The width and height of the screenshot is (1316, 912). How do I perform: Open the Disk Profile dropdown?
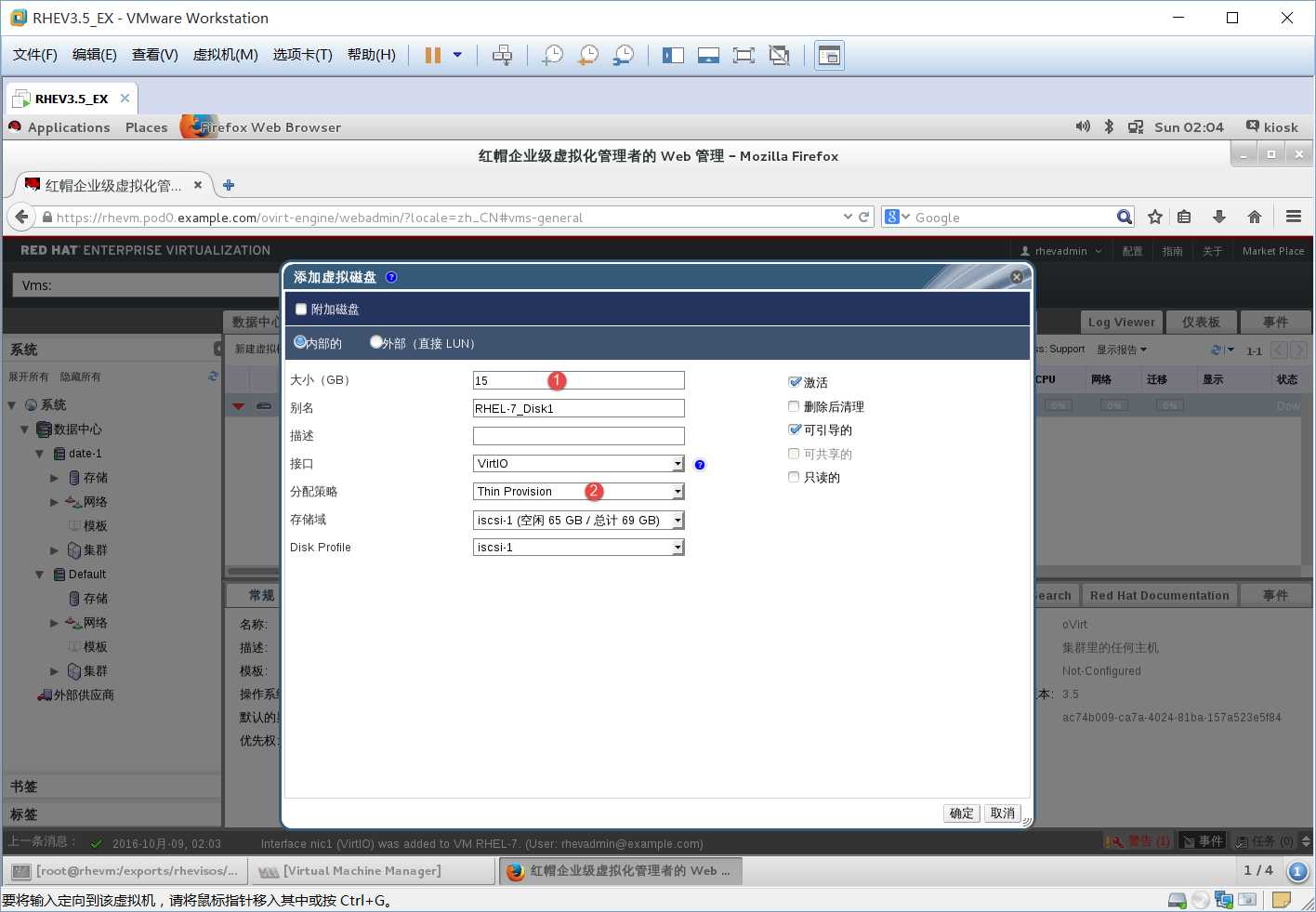(x=578, y=548)
